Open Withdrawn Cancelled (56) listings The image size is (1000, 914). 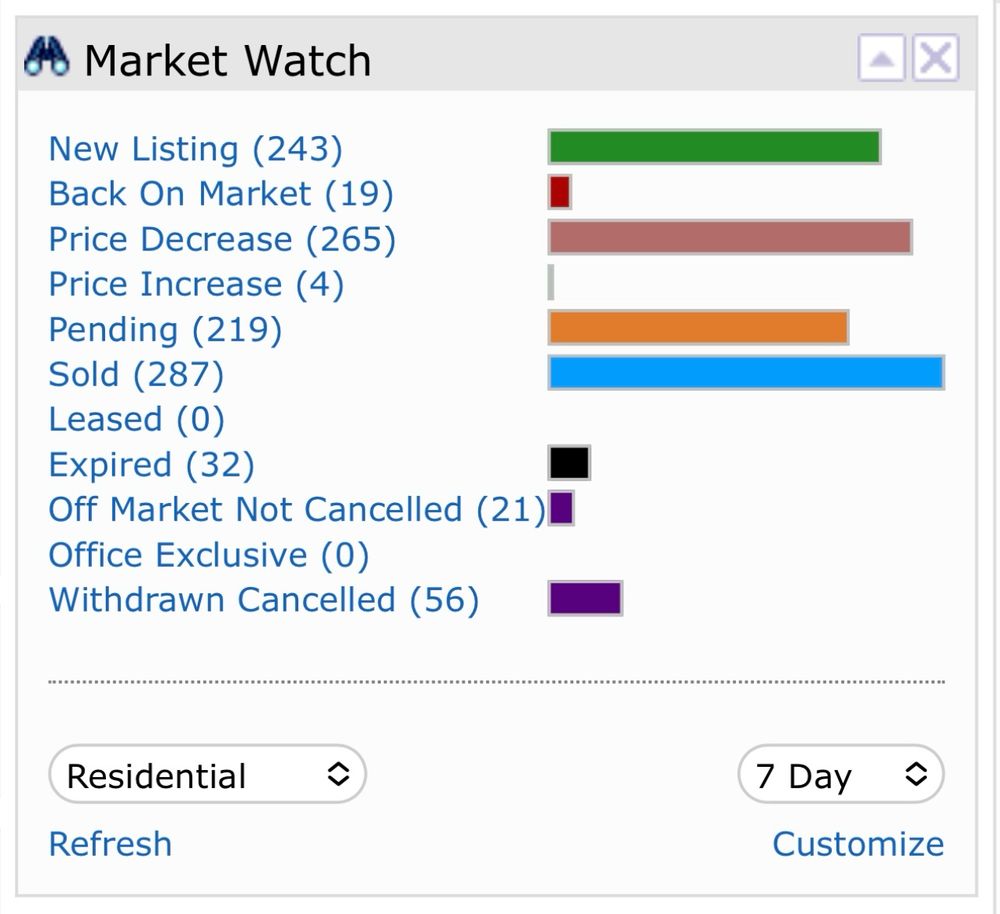point(264,600)
